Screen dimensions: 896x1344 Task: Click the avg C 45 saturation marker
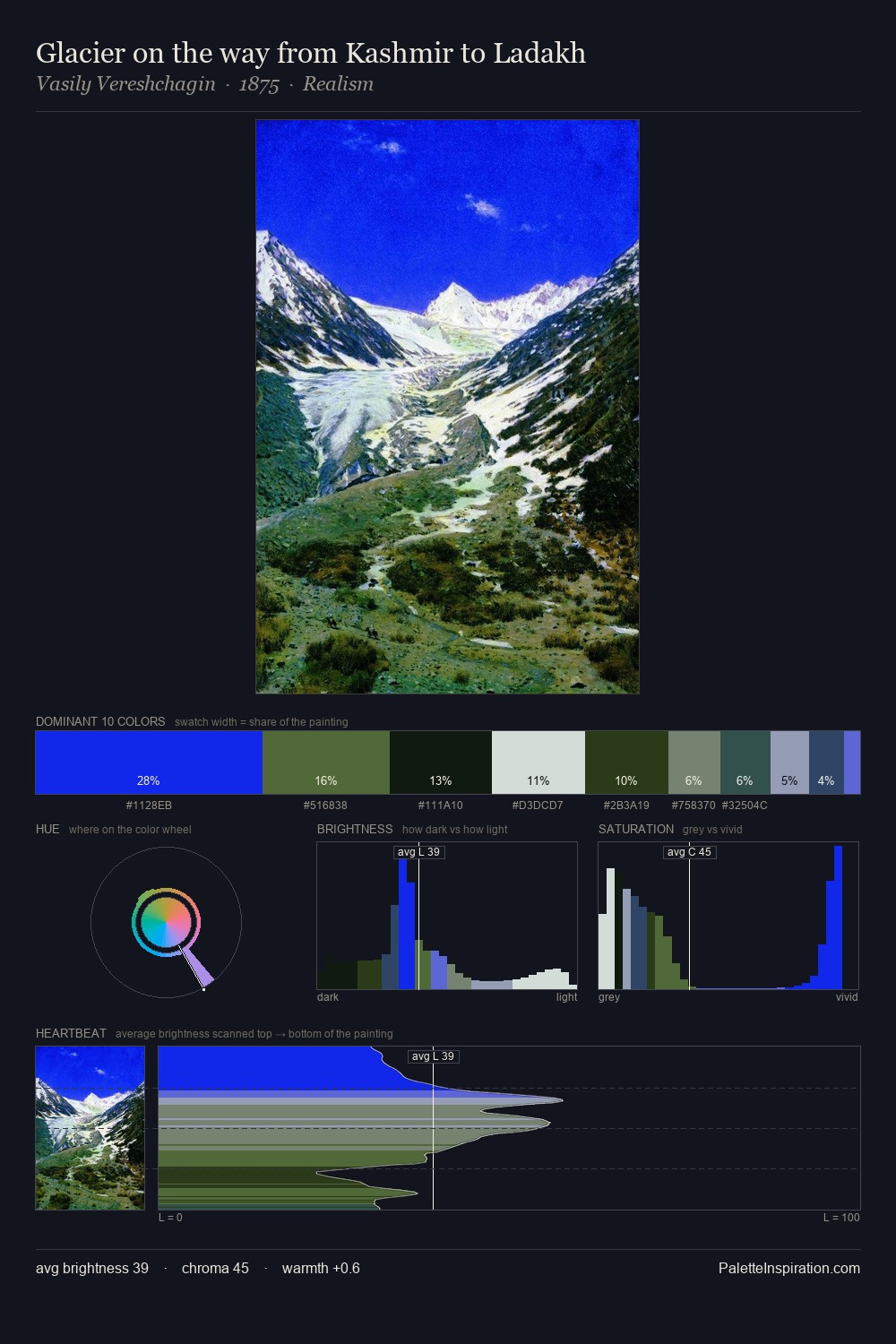point(689,852)
